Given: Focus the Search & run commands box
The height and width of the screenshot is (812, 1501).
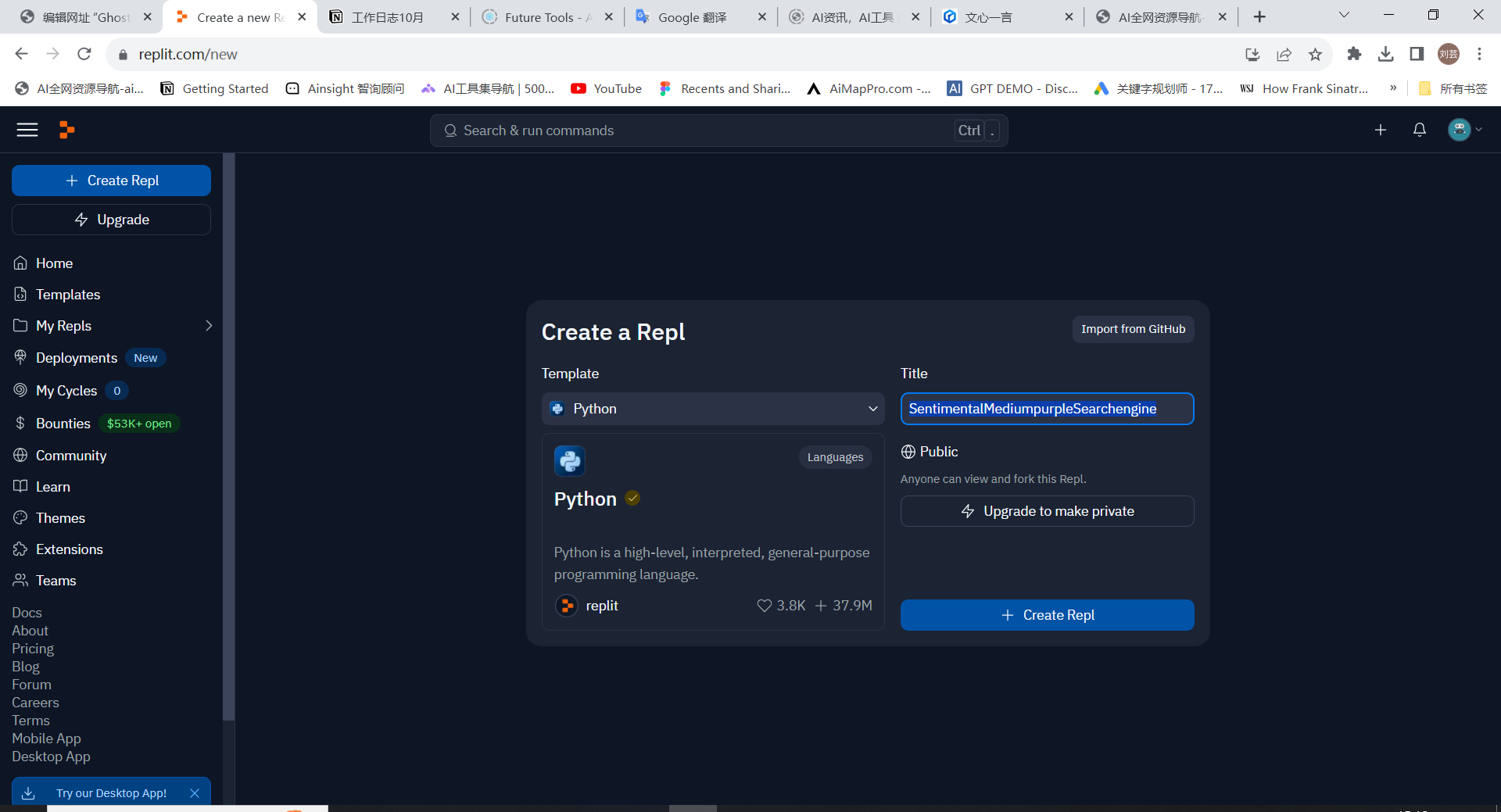Looking at the screenshot, I should click(x=704, y=131).
